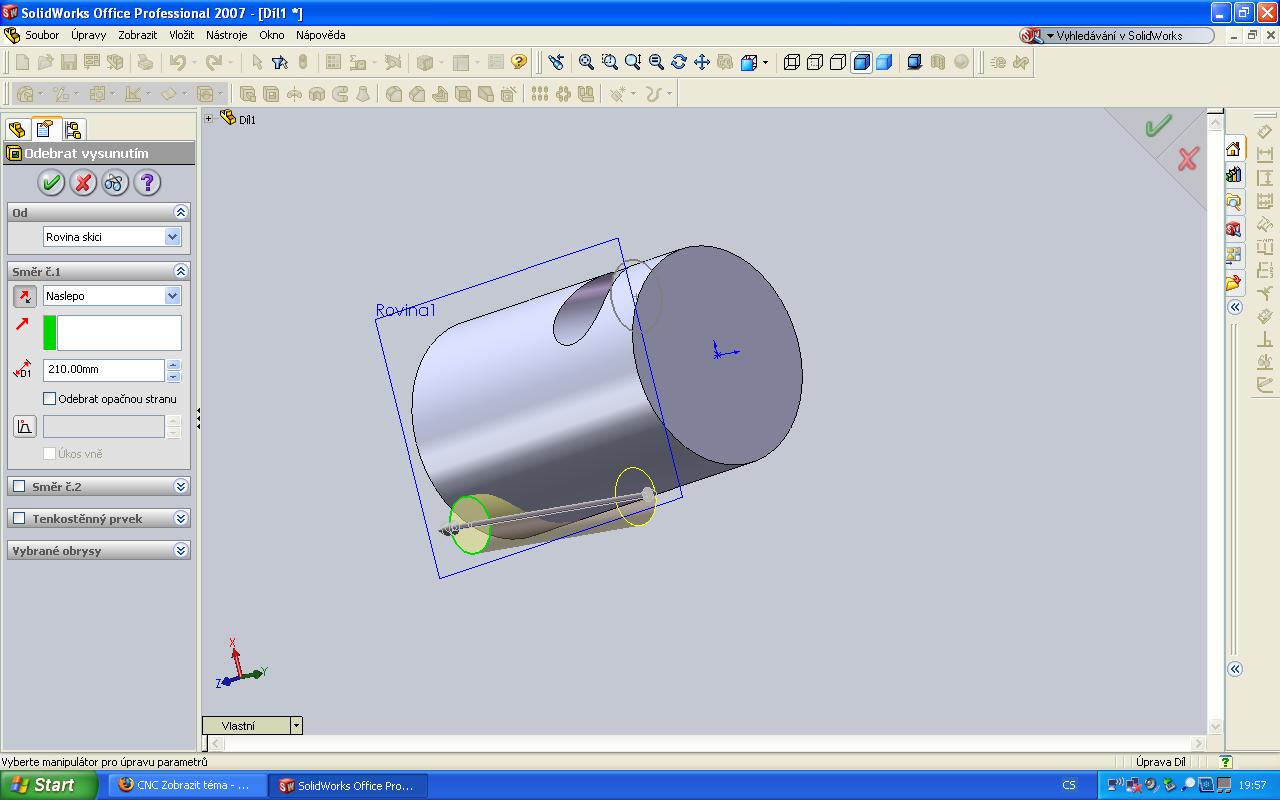This screenshot has width=1280, height=800.
Task: Open the Nástroje menu
Action: click(226, 35)
